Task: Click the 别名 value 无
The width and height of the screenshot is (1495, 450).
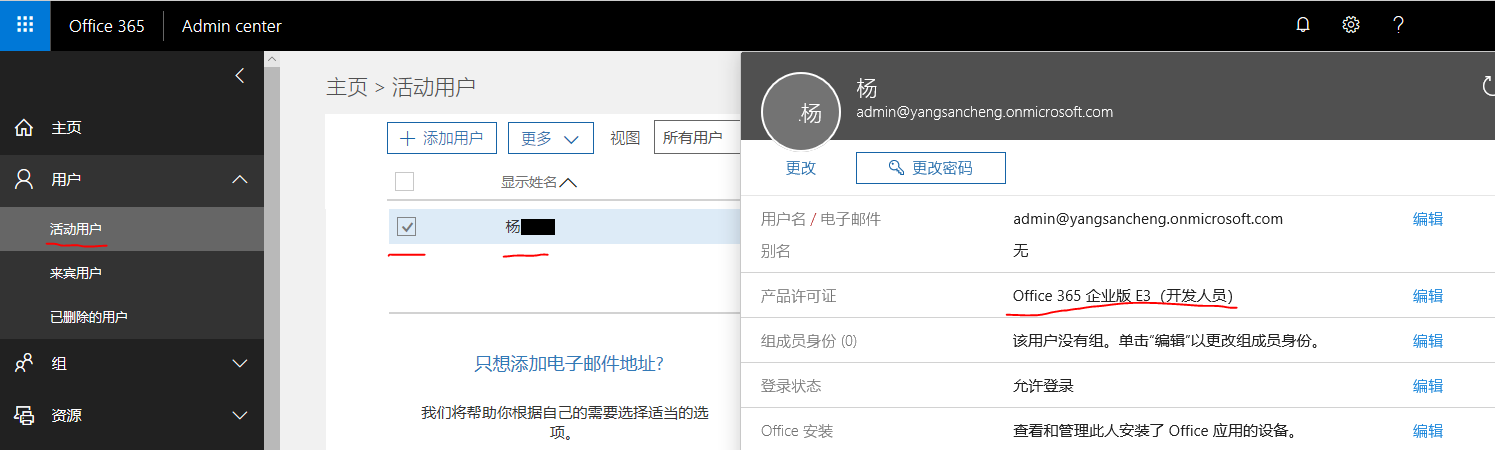Action: (1020, 251)
